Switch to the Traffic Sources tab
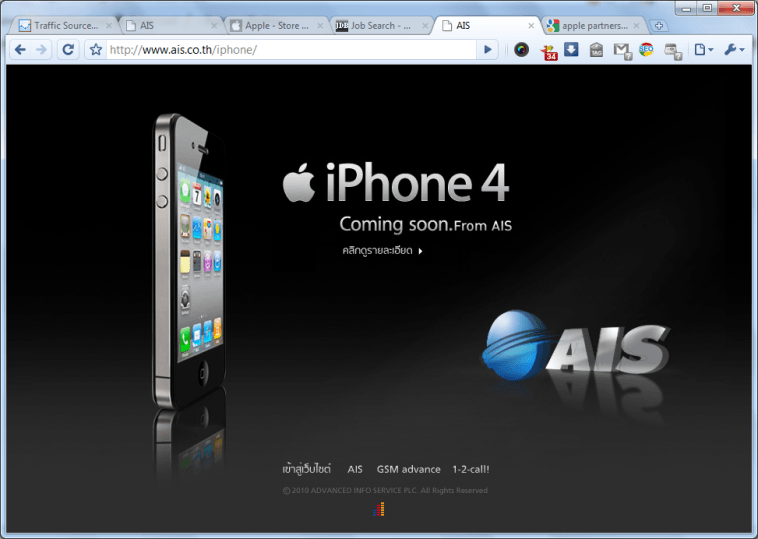 pos(62,25)
